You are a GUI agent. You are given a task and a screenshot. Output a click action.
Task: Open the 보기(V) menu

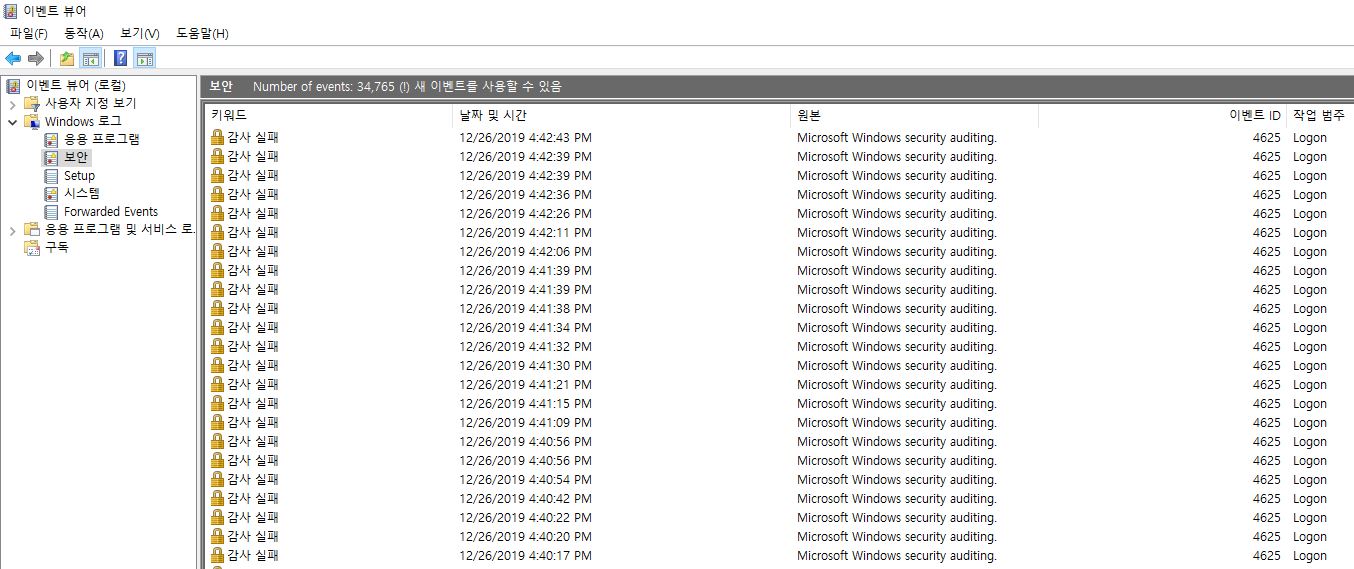[140, 33]
